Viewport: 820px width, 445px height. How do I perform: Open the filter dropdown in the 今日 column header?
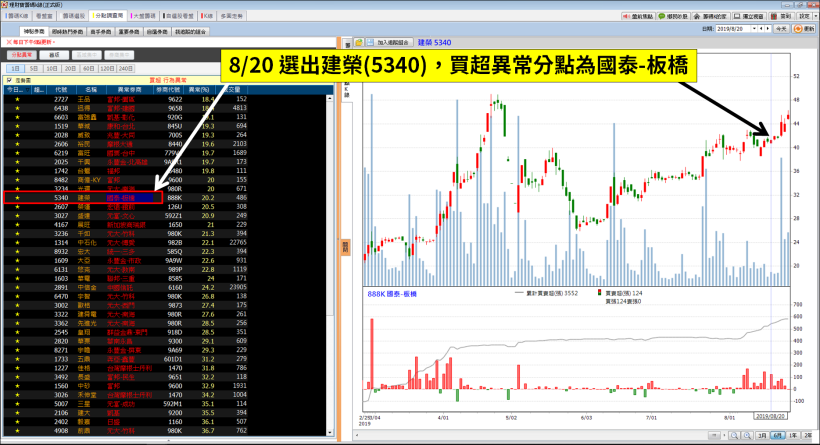[x=28, y=90]
